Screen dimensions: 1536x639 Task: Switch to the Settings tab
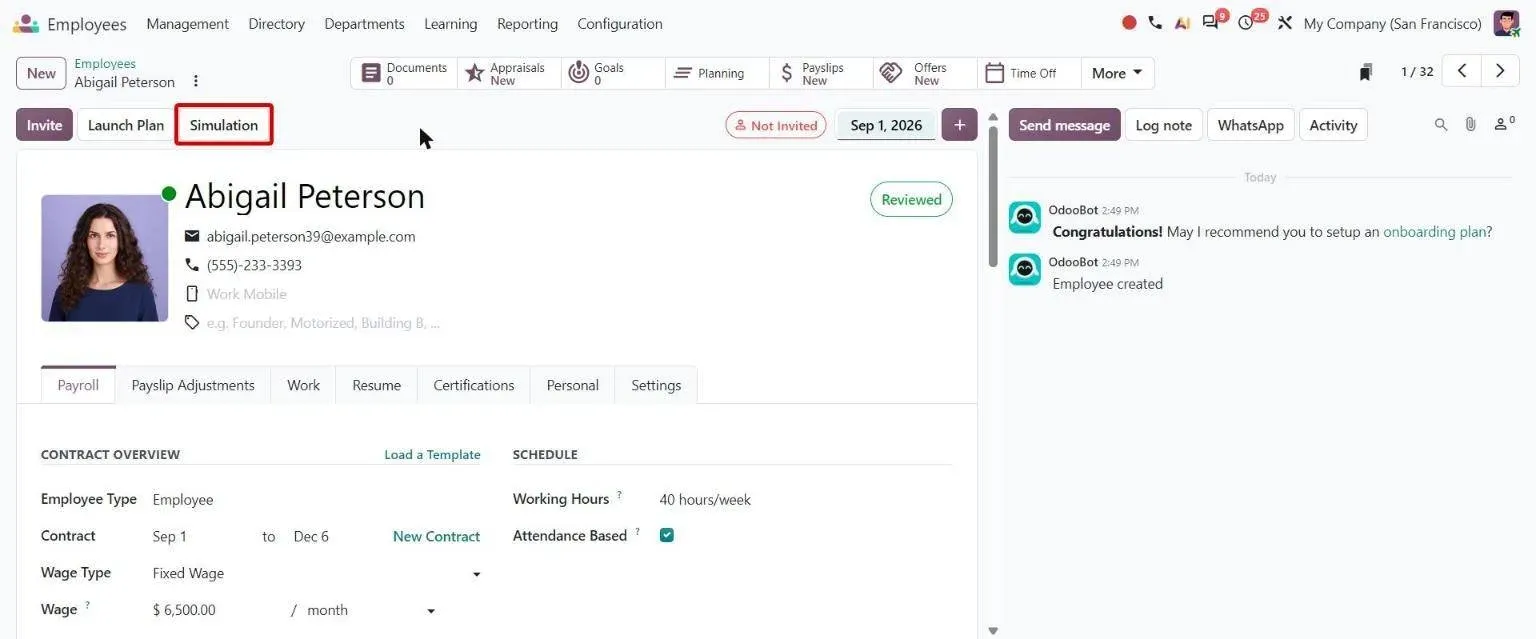pos(656,385)
